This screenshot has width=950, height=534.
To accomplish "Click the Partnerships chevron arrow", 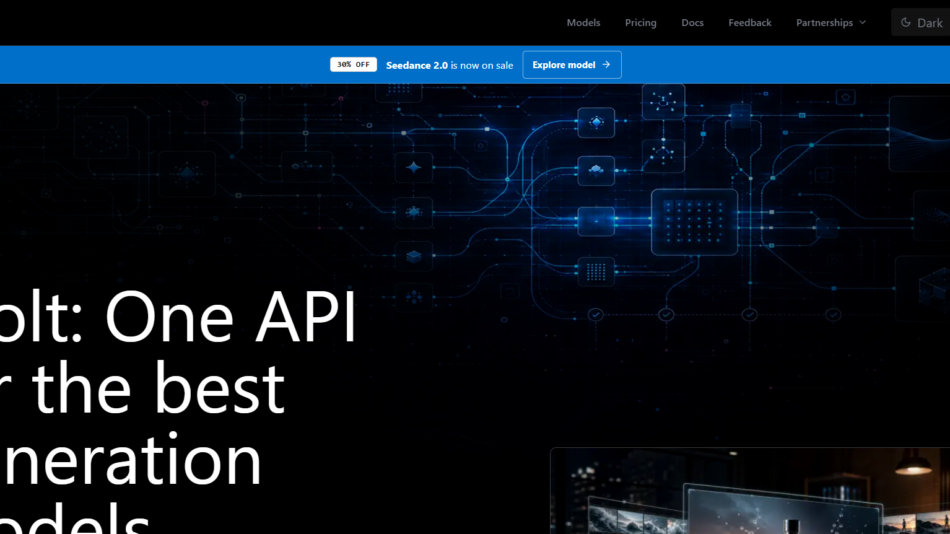I will [863, 22].
